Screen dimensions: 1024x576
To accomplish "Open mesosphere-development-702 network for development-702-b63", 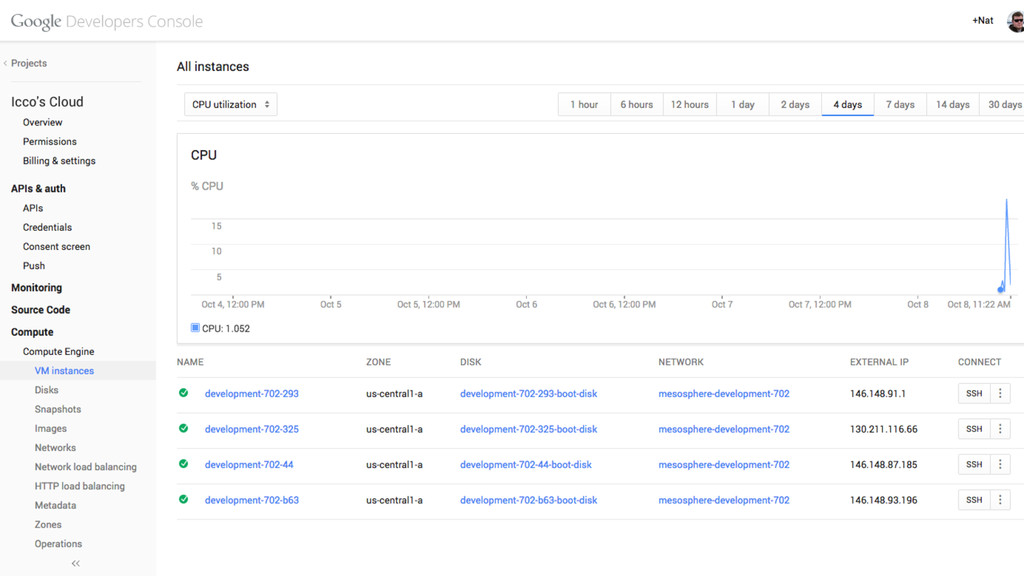I will point(724,500).
